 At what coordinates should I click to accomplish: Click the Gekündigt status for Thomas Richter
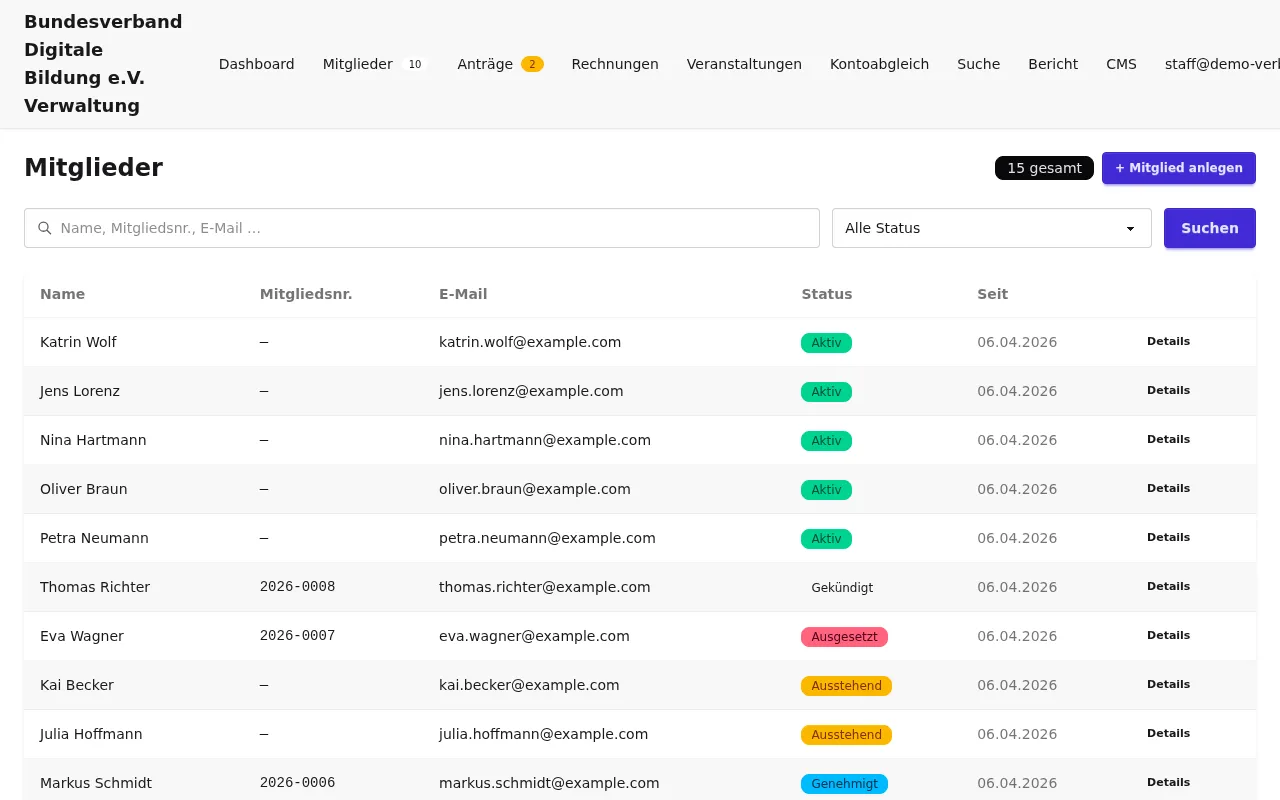[842, 588]
